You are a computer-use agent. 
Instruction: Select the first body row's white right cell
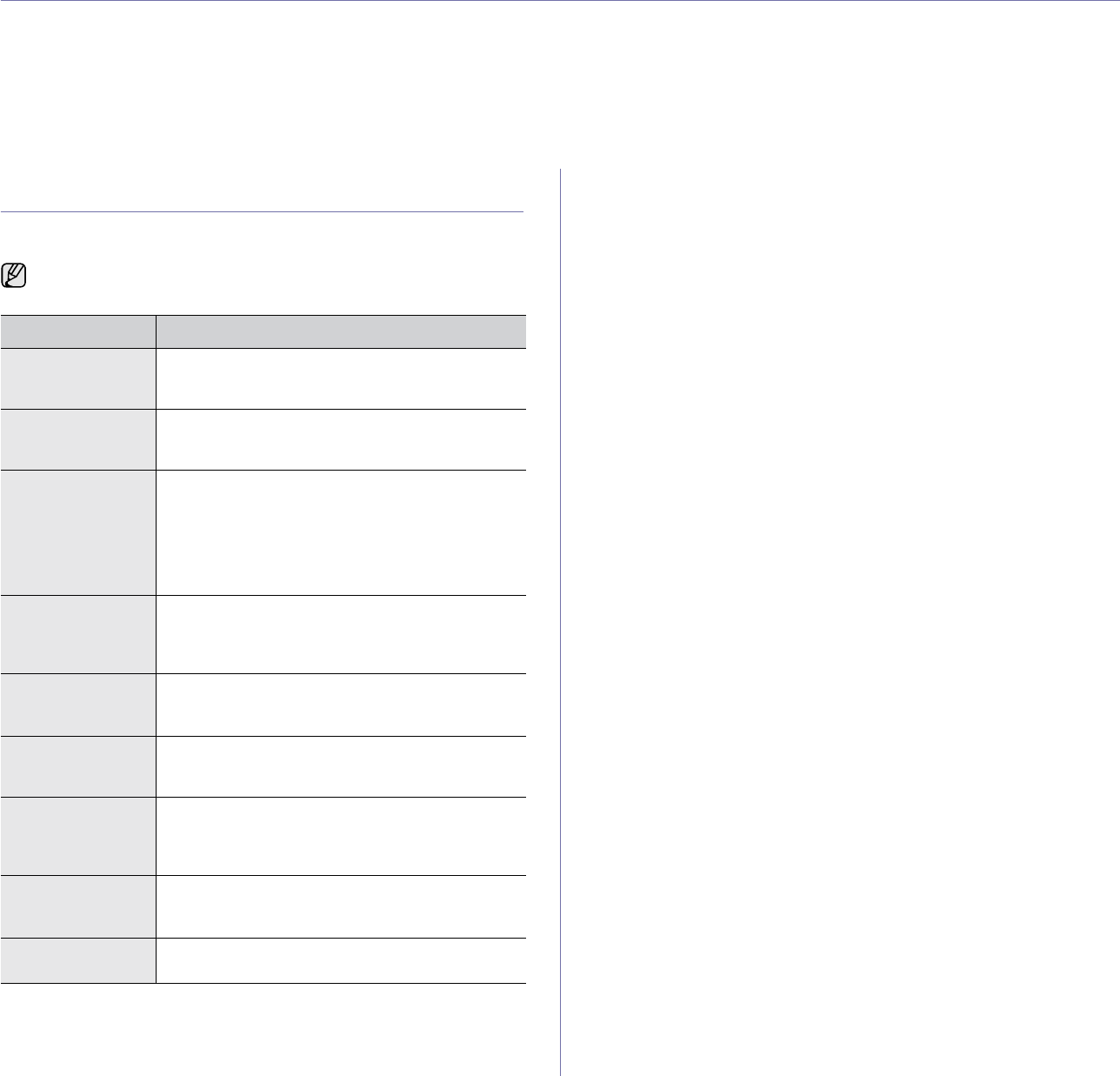pos(341,378)
